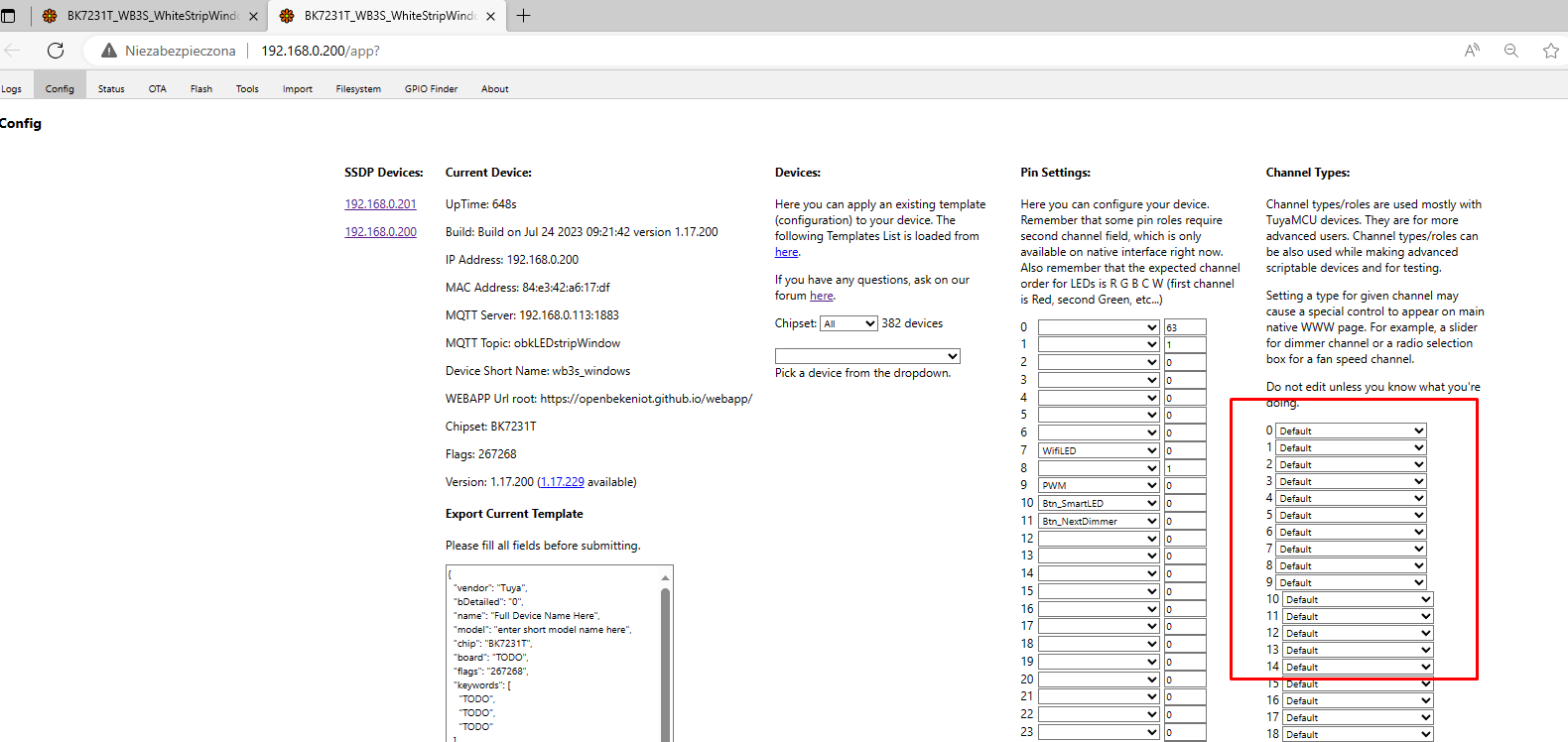
Task: Open channel 17 type dropdown
Action: 1358,717
